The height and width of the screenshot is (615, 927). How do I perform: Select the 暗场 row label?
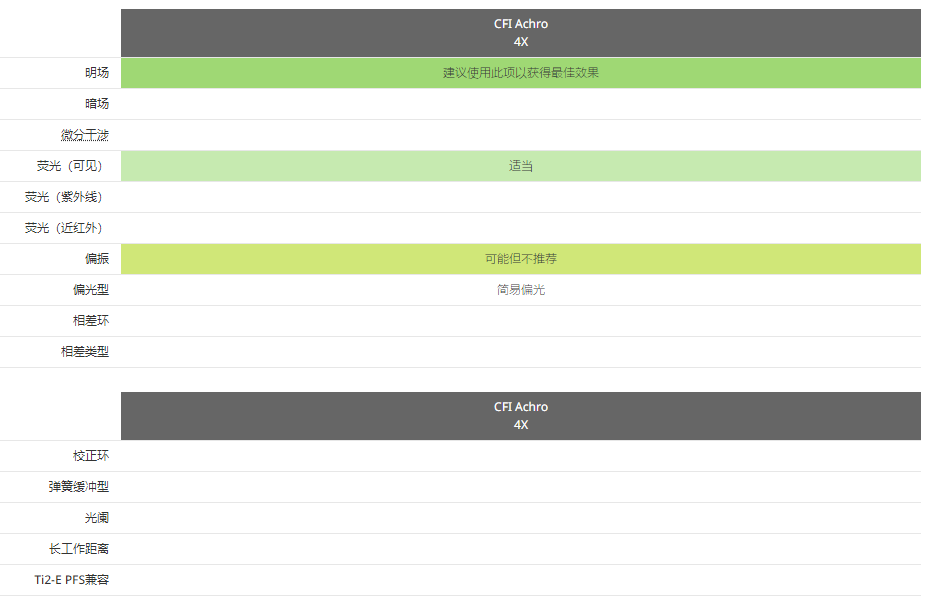(97, 104)
